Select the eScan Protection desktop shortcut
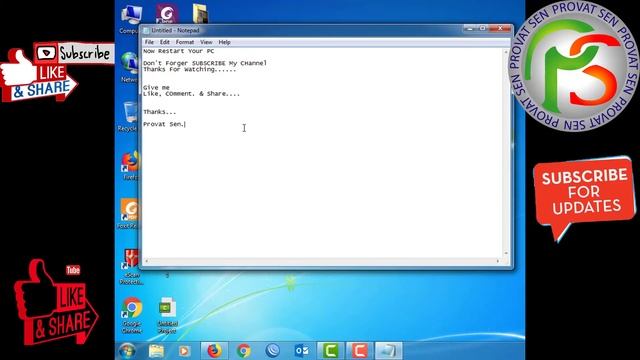The height and width of the screenshot is (360, 640). (x=131, y=267)
